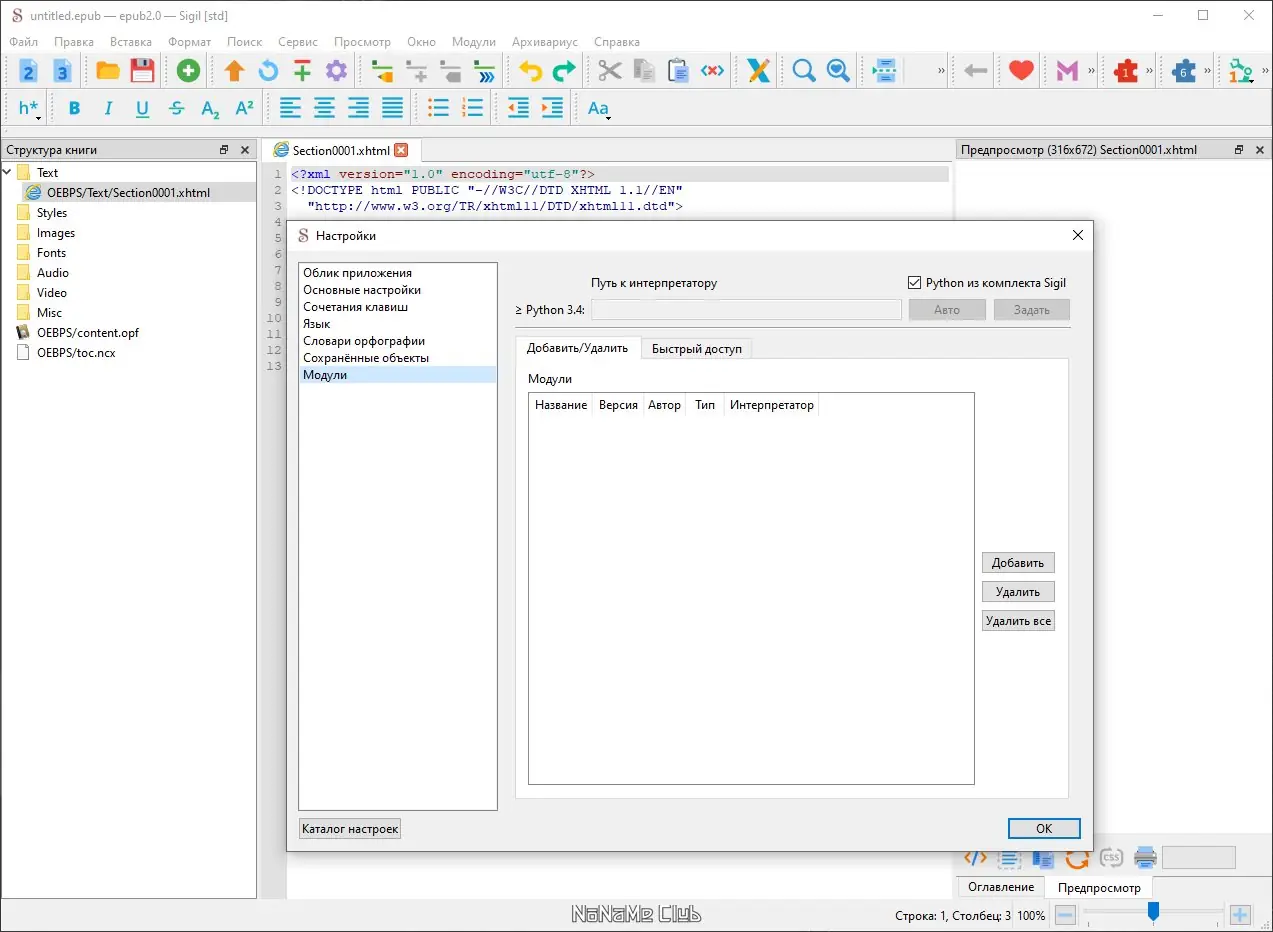Open the Aa change case dropdown
This screenshot has width=1273, height=932.
point(599,109)
